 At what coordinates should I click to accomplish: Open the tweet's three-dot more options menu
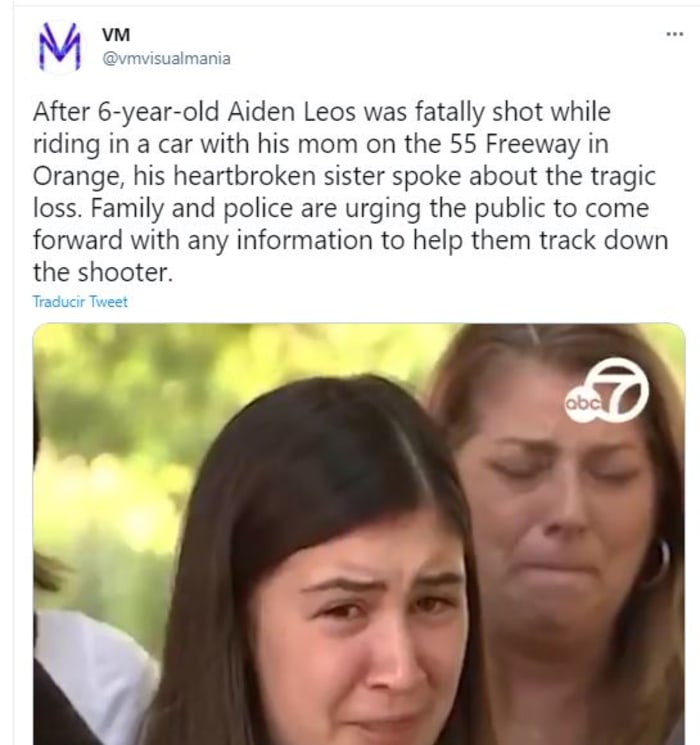click(x=675, y=34)
